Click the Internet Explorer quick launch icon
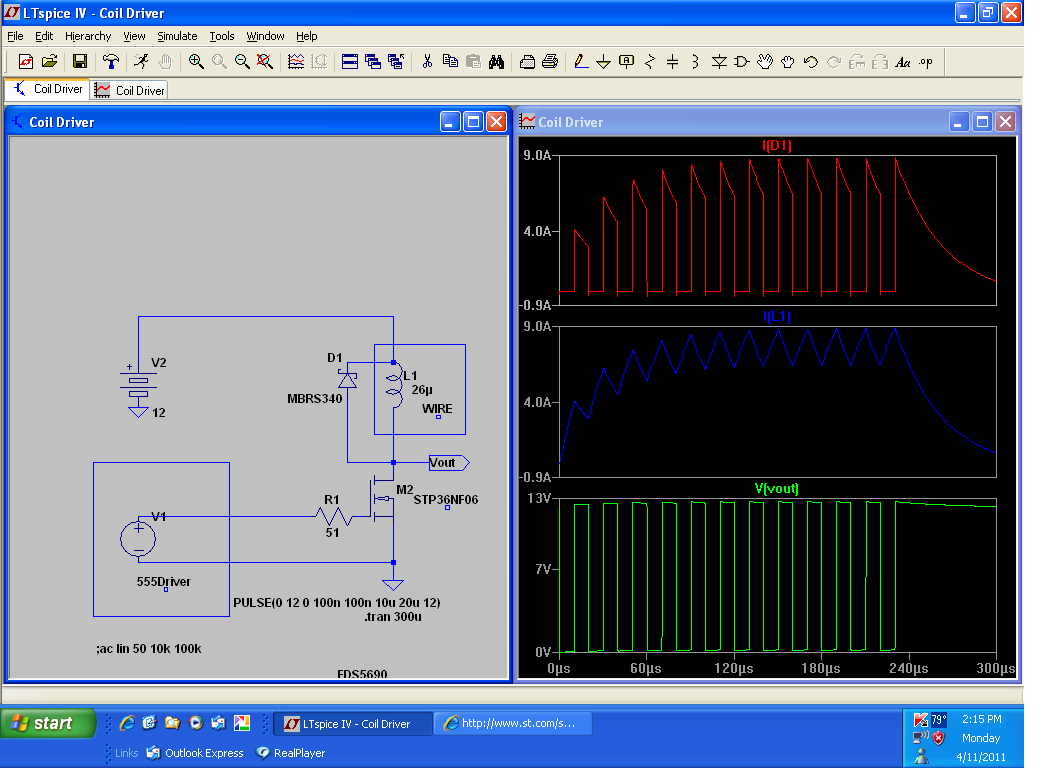This screenshot has height=770, width=1042. [x=127, y=723]
